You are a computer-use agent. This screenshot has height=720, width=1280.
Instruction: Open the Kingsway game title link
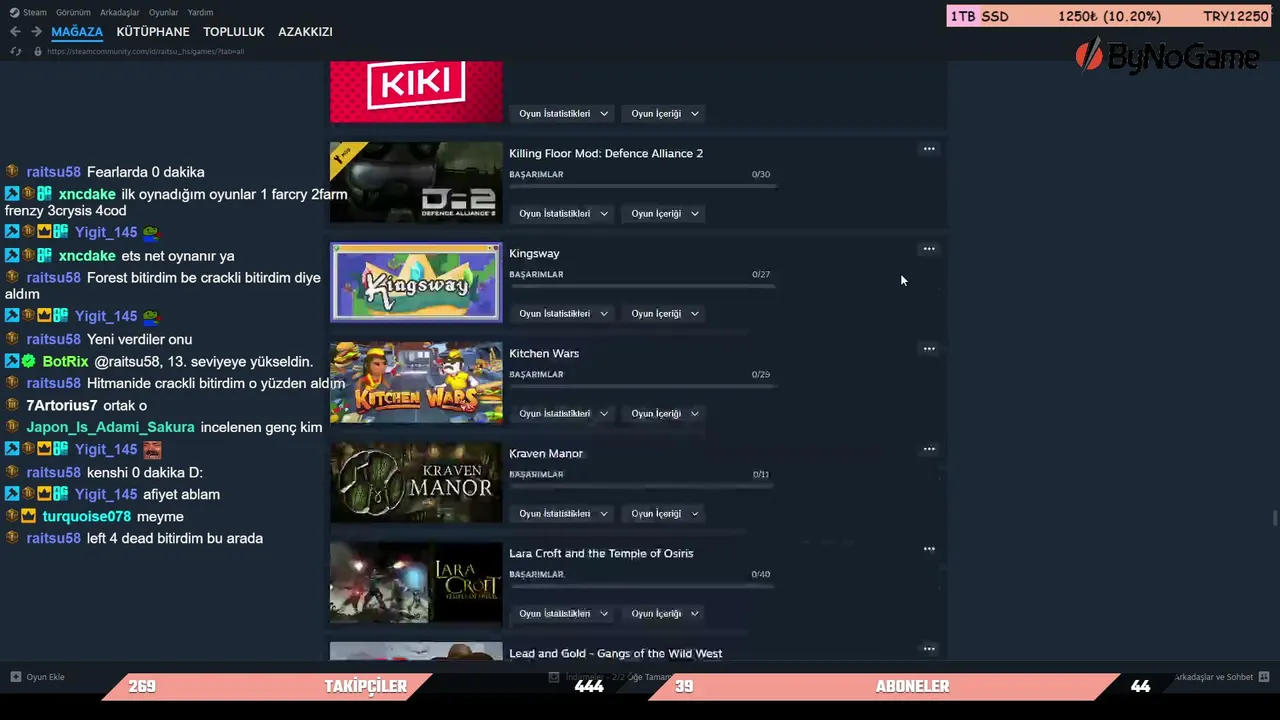coord(534,253)
